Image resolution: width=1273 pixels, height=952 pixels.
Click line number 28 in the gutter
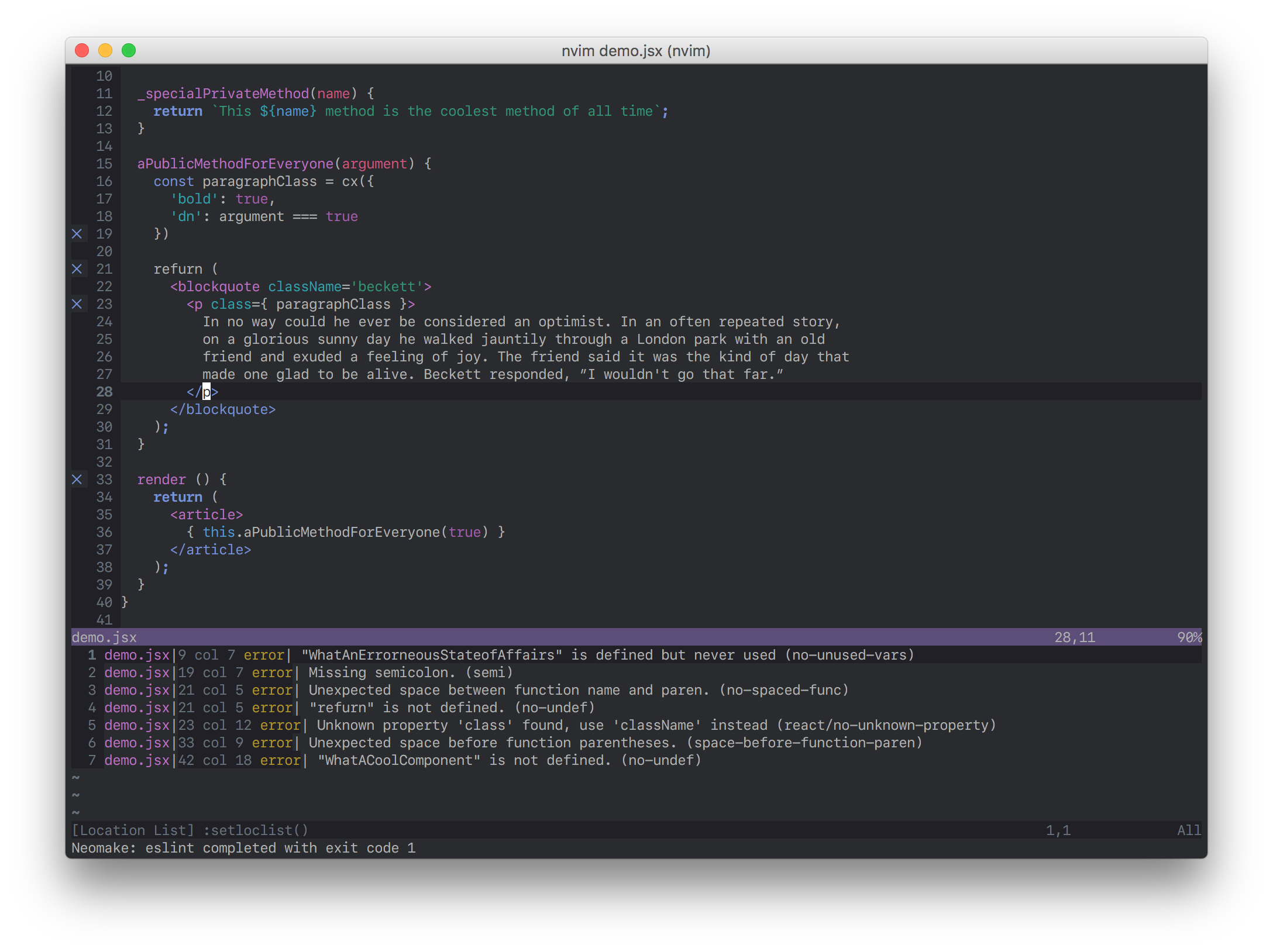[104, 392]
